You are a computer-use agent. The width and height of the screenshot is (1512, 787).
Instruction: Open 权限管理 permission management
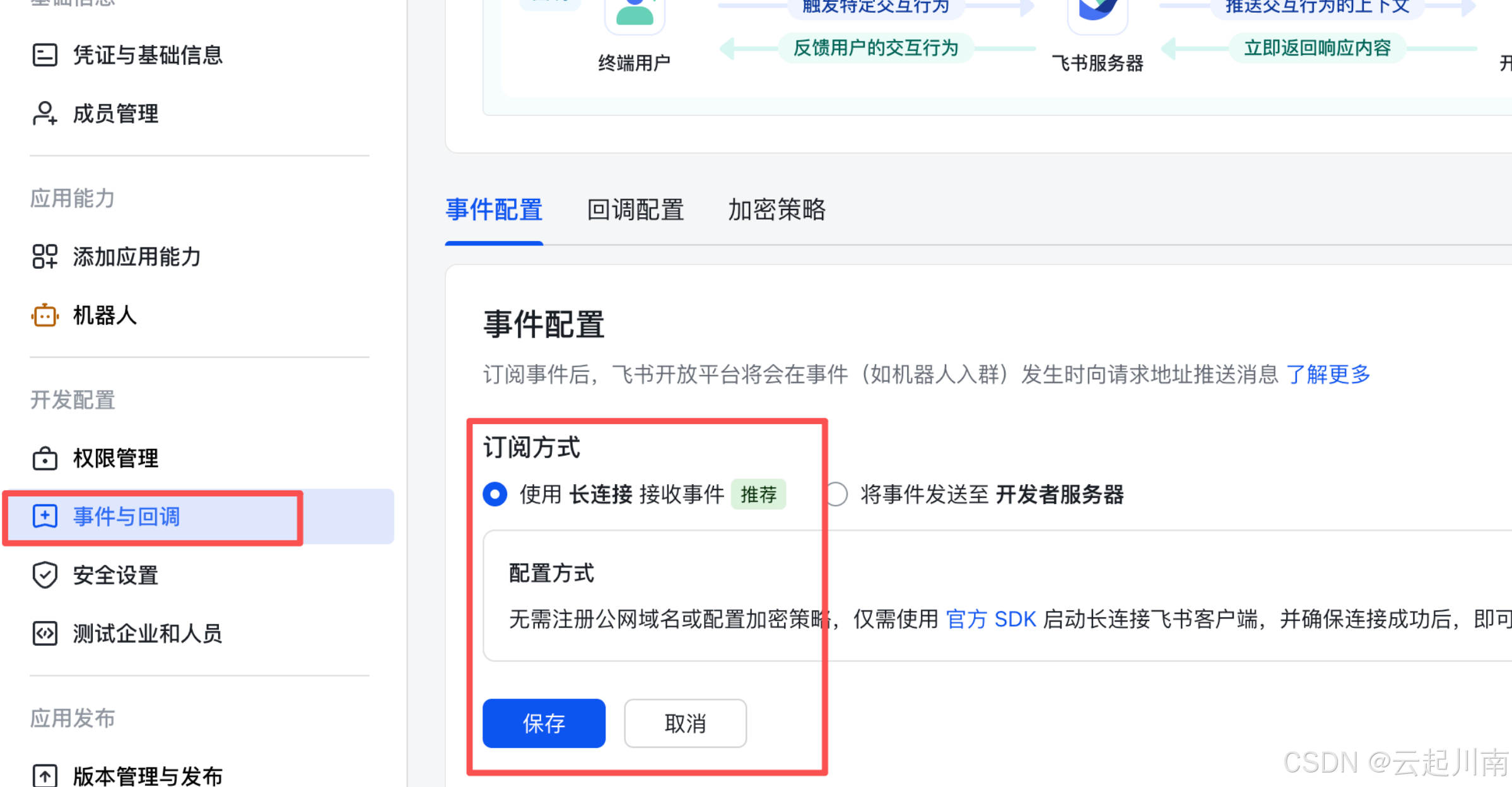[x=115, y=459]
